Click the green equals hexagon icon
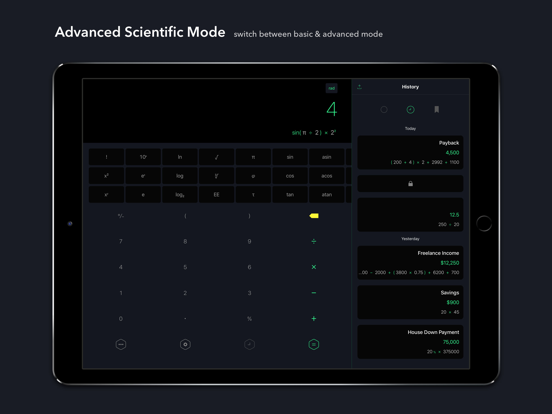 click(x=314, y=344)
